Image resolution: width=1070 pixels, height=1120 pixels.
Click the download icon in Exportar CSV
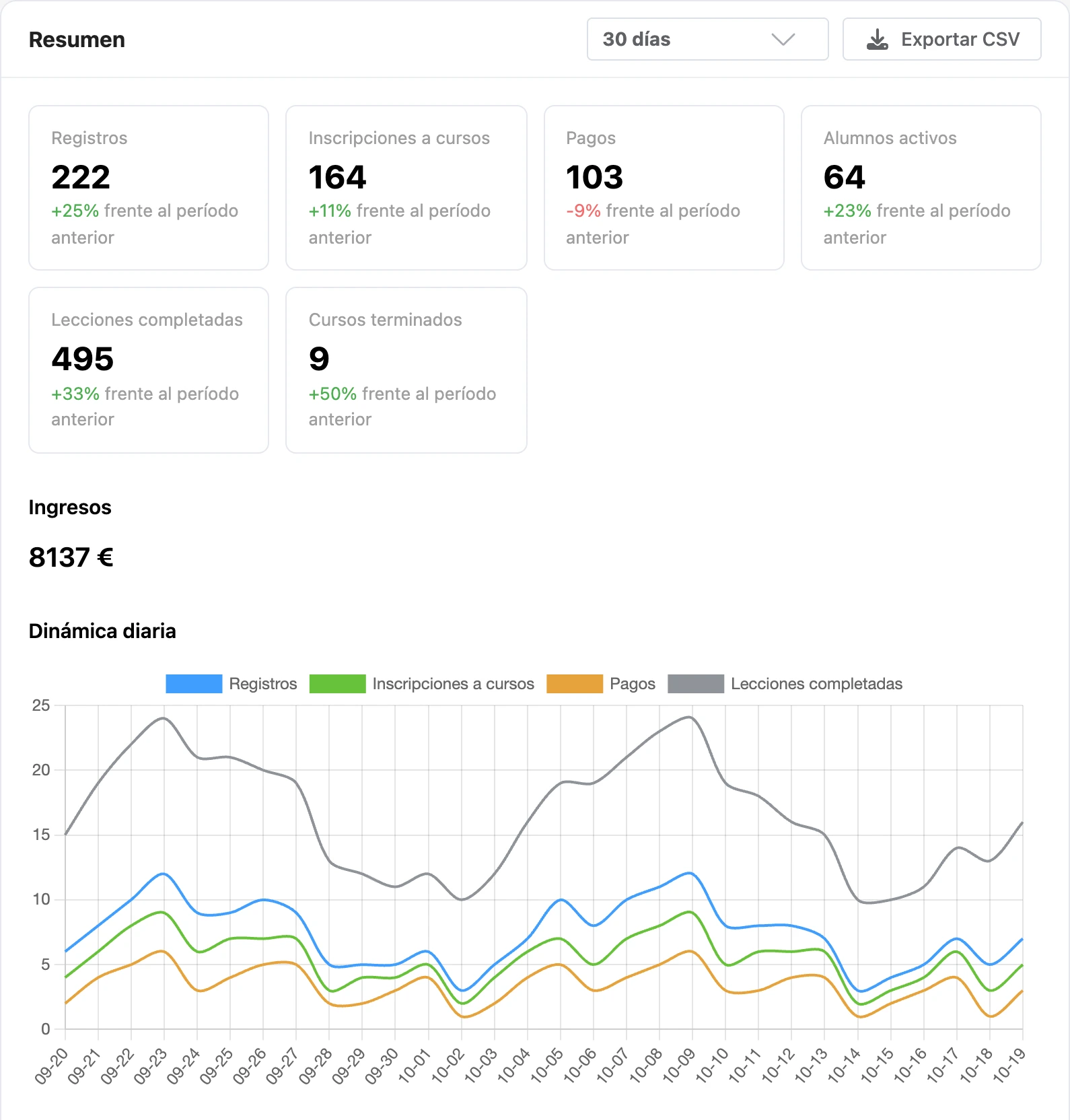[x=877, y=40]
